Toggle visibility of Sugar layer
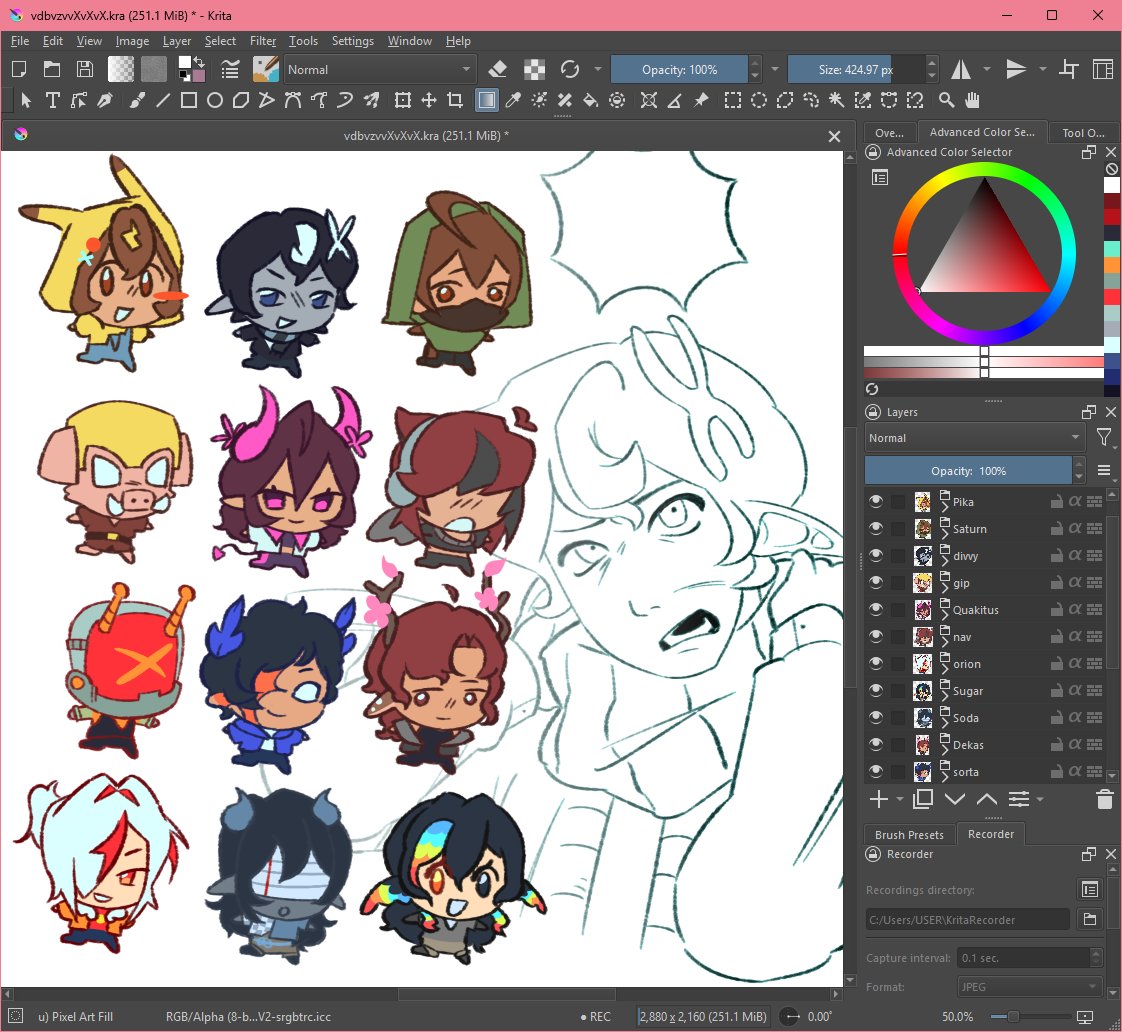This screenshot has width=1122, height=1032. [x=876, y=691]
